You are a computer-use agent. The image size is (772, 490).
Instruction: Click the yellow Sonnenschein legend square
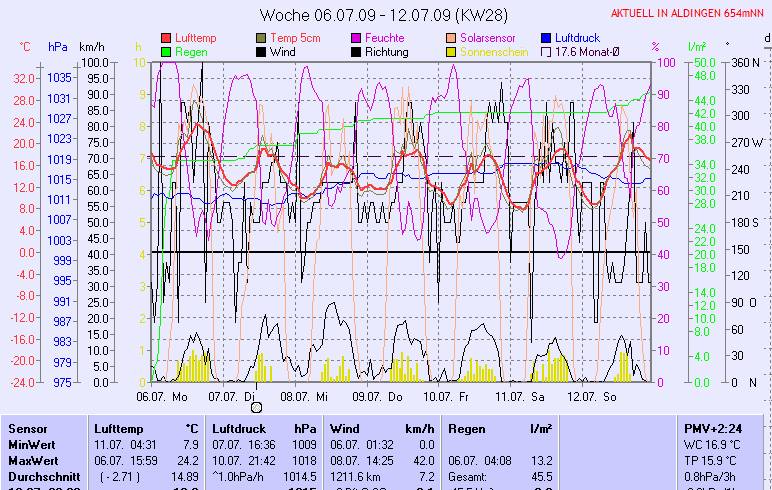point(452,52)
